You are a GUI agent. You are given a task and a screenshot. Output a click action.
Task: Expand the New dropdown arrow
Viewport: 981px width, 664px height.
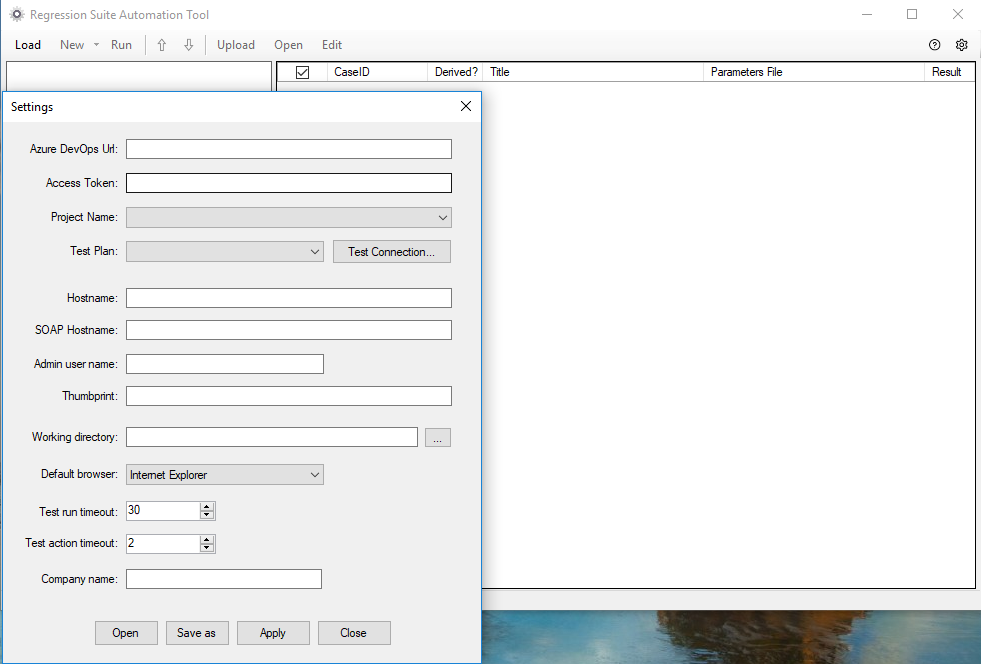click(94, 45)
